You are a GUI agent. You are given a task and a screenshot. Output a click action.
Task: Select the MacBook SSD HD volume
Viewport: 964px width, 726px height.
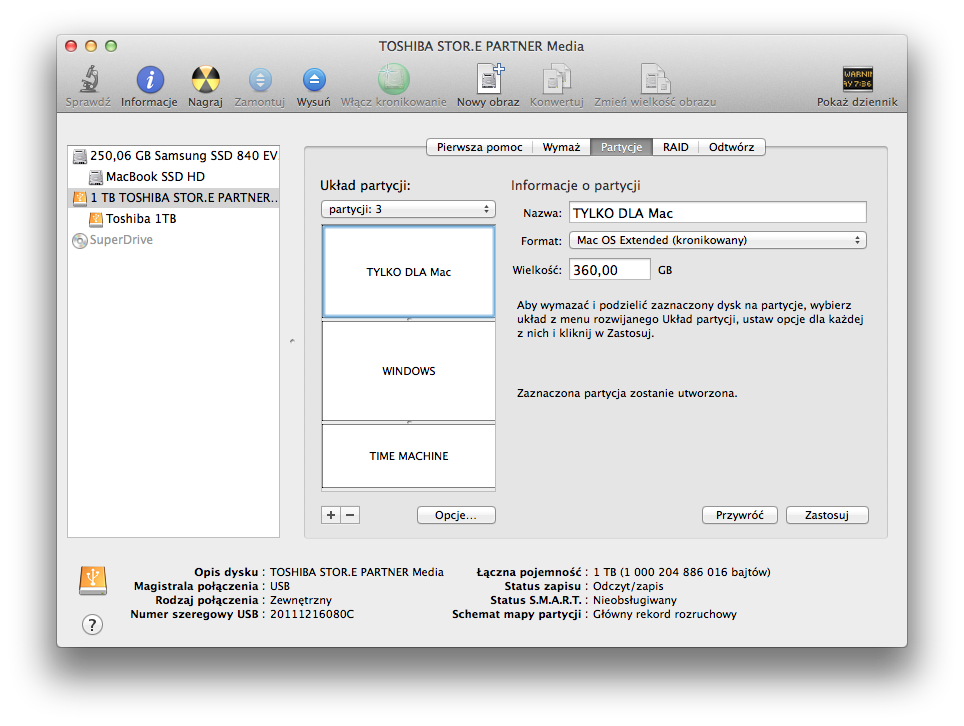174,177
